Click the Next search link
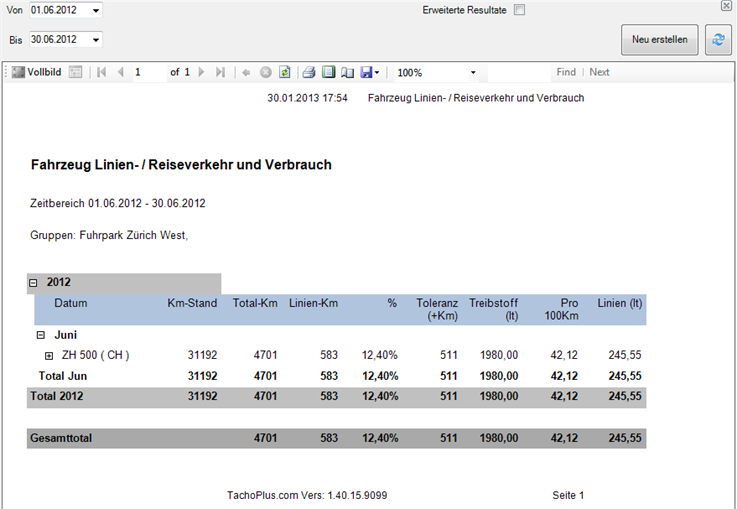737x509 pixels. [599, 72]
